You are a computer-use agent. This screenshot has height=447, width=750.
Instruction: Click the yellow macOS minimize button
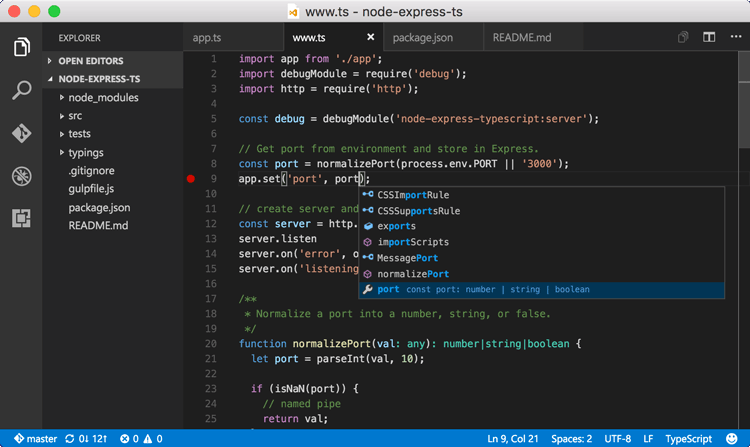click(x=34, y=11)
